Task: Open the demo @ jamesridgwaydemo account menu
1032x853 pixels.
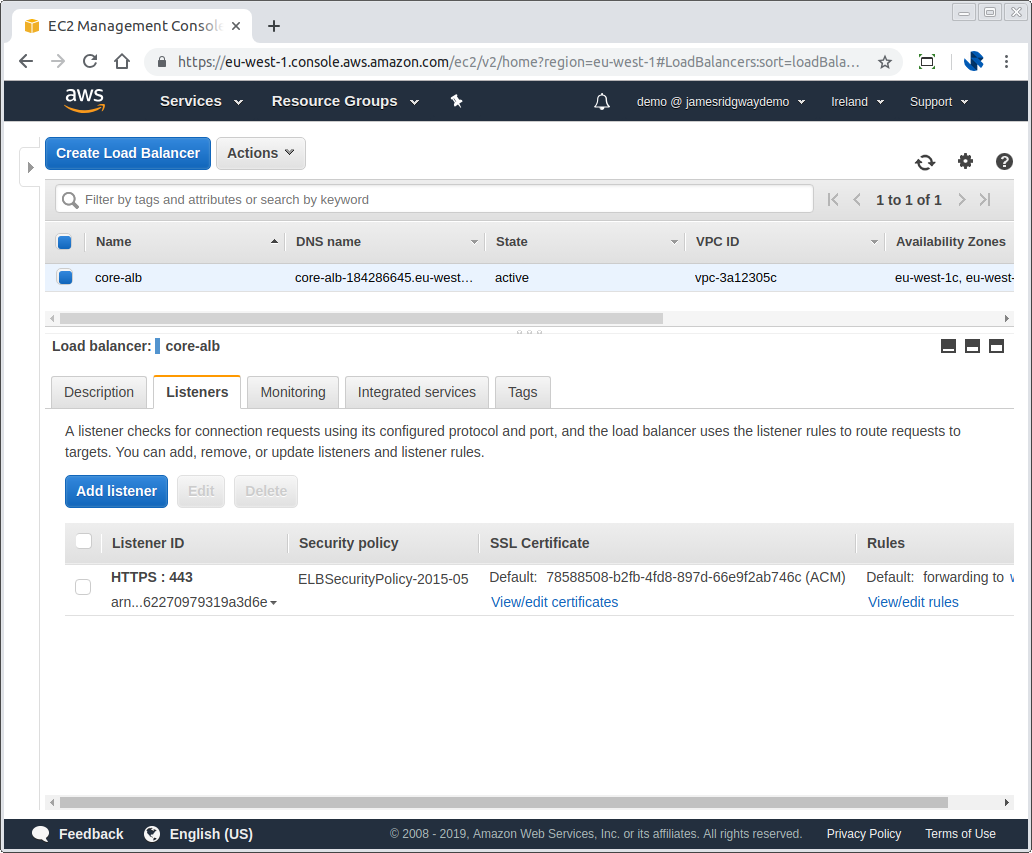Action: click(x=721, y=101)
